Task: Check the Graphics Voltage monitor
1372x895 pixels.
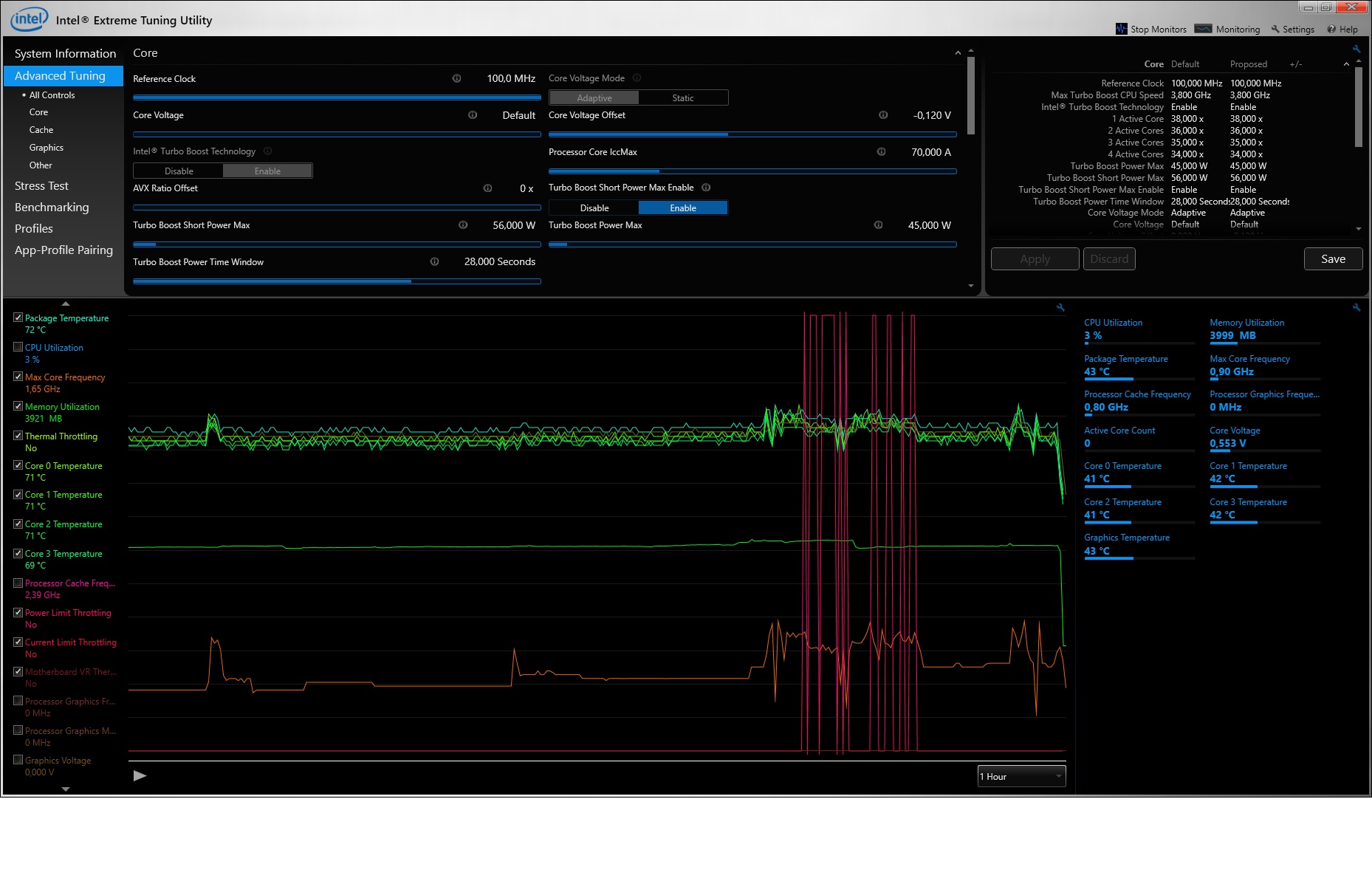Action: (18, 760)
